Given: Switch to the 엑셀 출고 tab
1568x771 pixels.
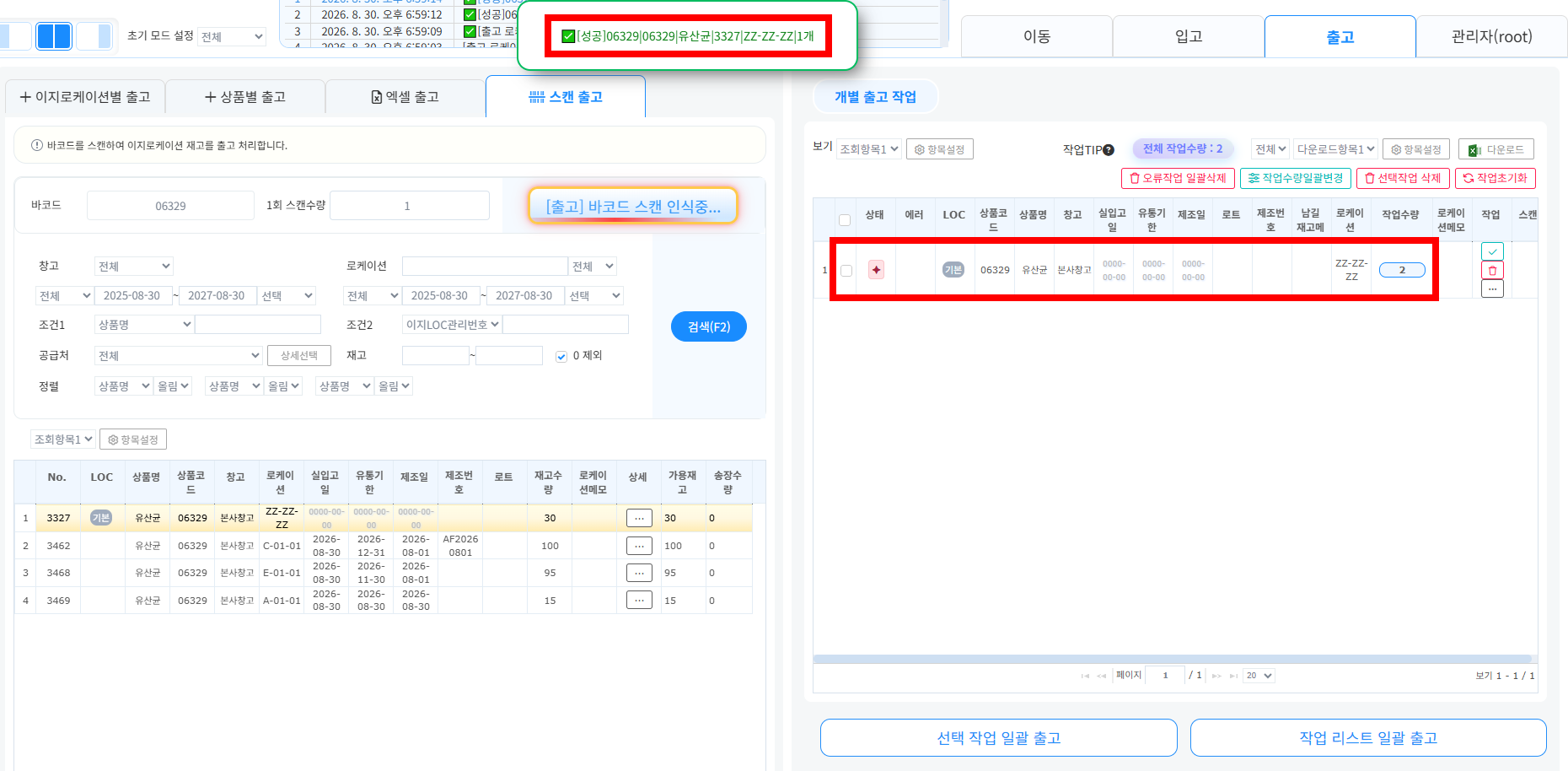Looking at the screenshot, I should click(405, 97).
